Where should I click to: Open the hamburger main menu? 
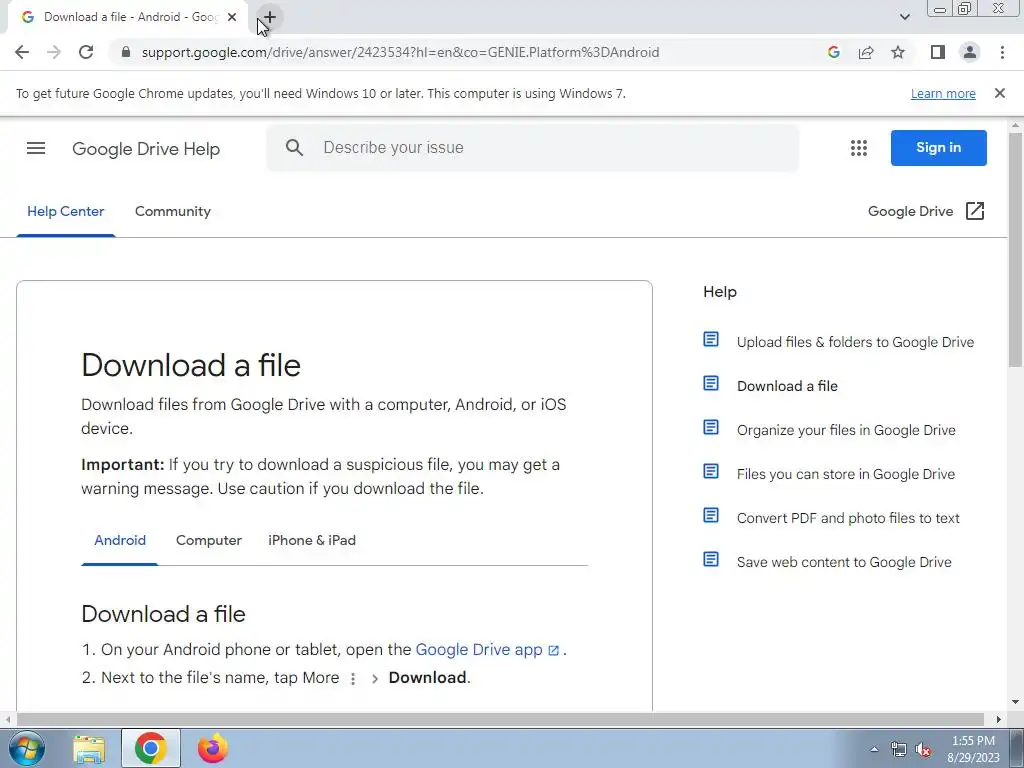[x=36, y=148]
